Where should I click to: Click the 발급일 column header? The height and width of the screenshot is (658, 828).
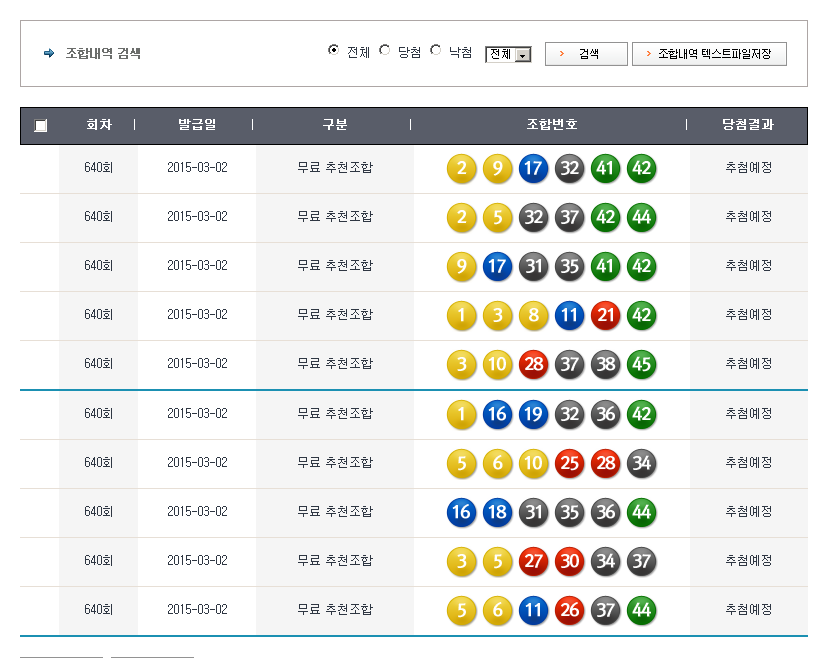click(196, 125)
